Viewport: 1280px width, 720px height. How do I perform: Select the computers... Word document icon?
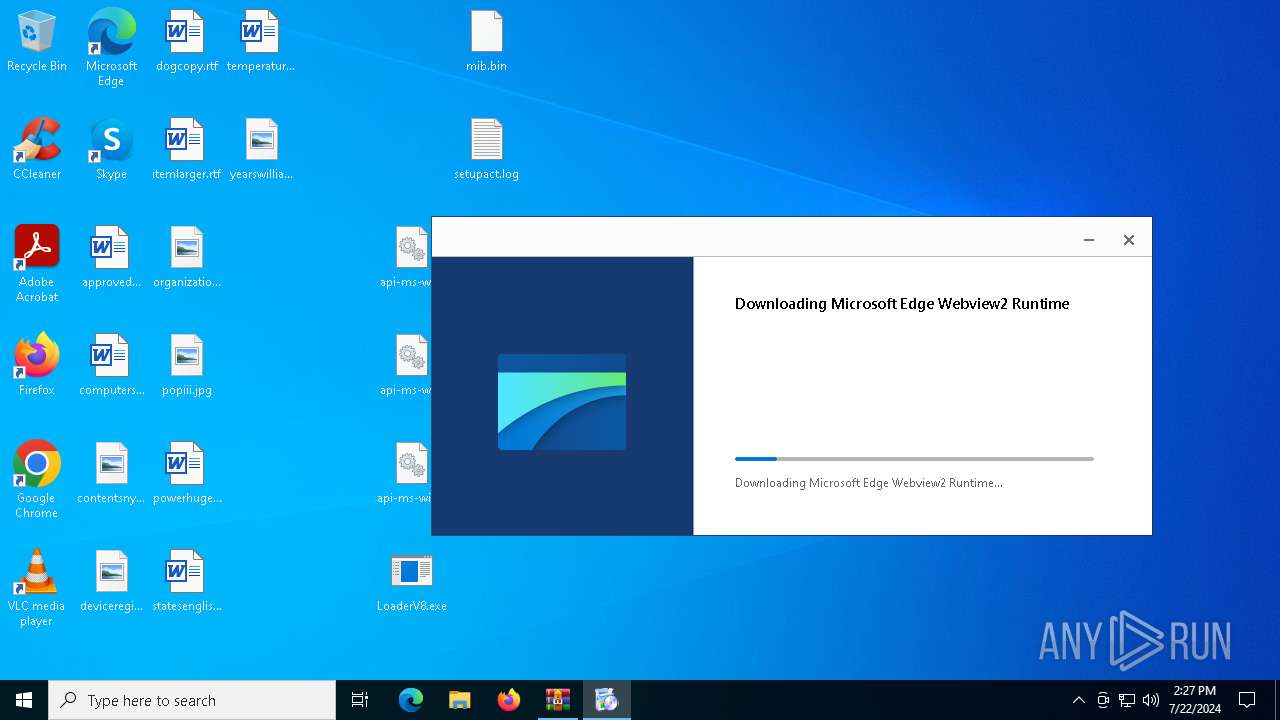point(111,366)
